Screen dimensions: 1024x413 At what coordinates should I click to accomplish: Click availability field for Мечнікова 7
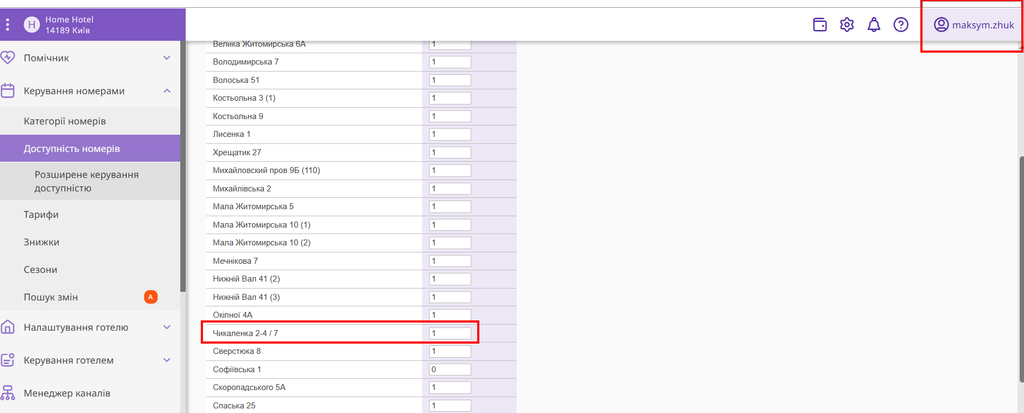(450, 261)
